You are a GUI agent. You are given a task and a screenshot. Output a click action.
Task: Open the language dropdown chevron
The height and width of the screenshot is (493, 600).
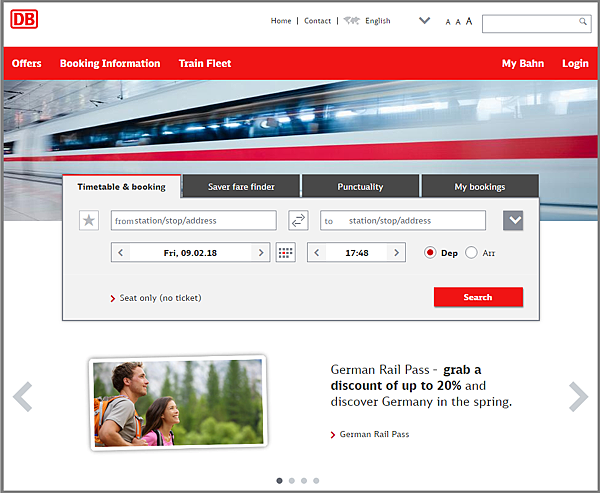click(424, 20)
